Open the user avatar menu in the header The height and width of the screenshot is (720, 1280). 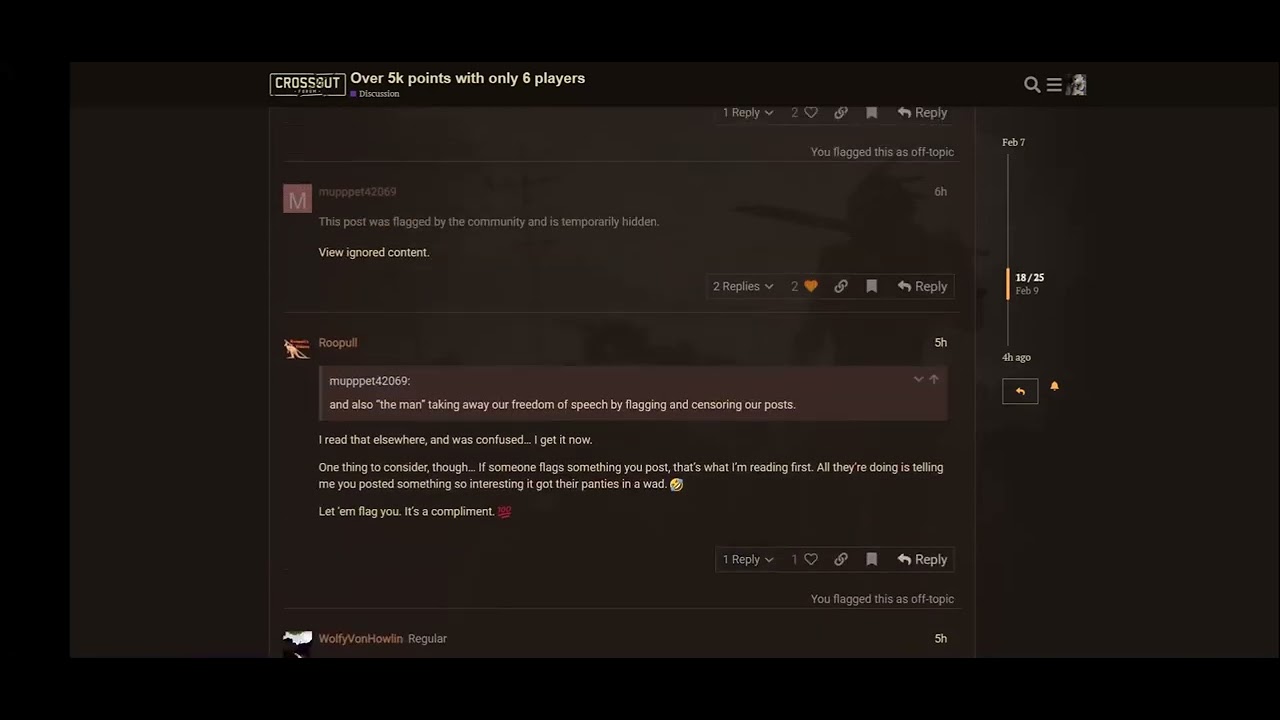(x=1076, y=85)
